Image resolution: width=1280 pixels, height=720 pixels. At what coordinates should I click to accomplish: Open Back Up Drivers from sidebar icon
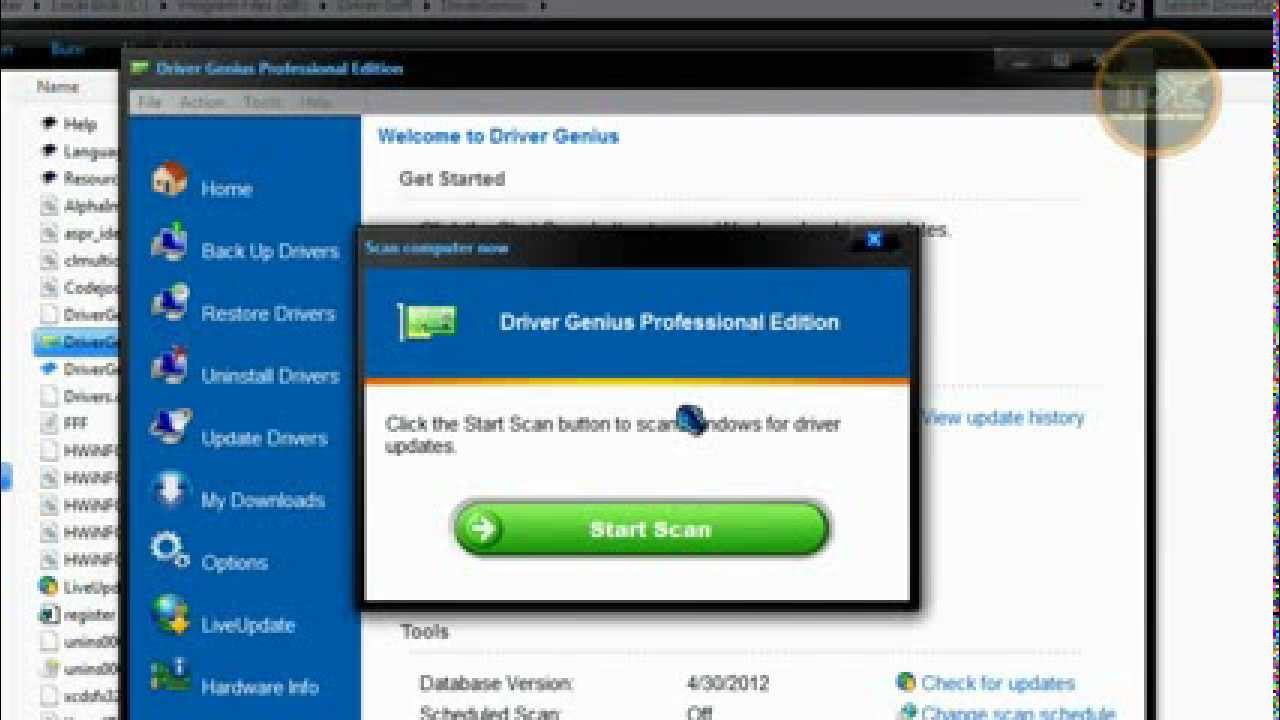[170, 244]
